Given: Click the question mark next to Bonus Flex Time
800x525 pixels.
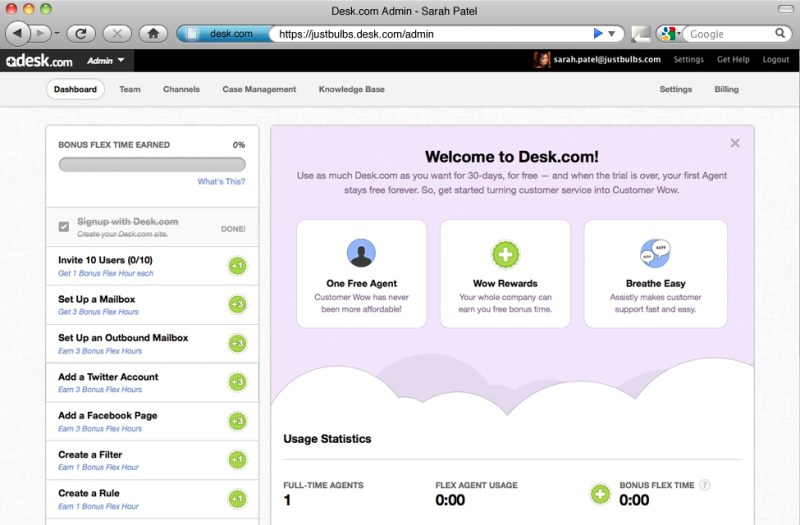Looking at the screenshot, I should pos(705,485).
